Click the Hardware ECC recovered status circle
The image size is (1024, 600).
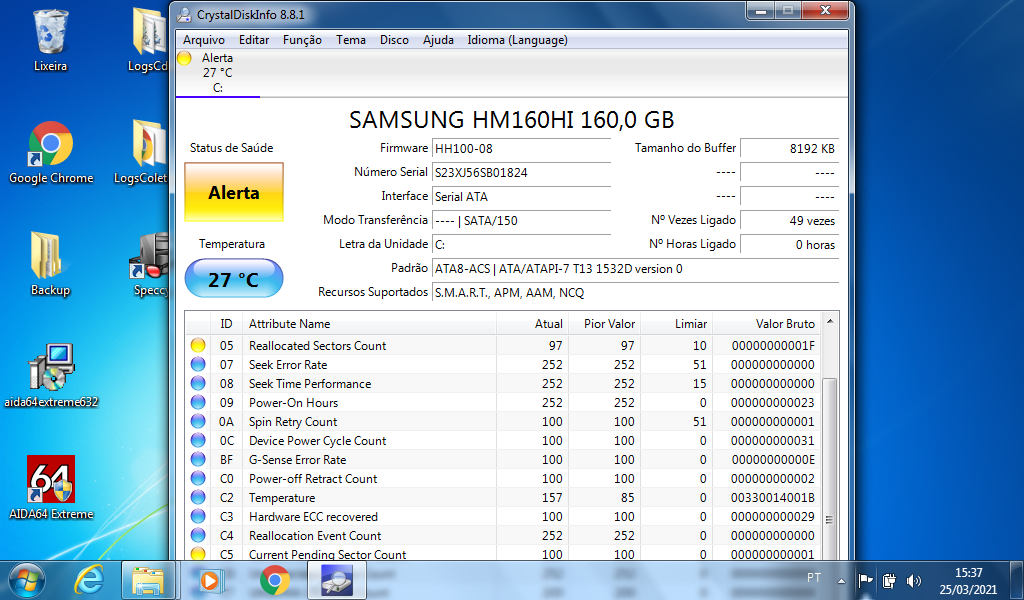[x=198, y=516]
